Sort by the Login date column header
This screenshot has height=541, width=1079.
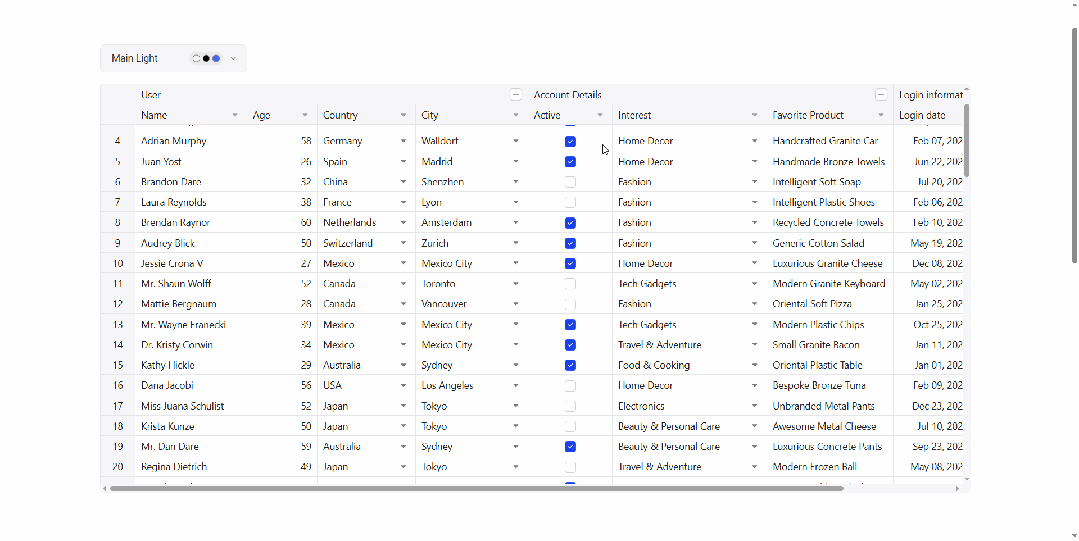click(922, 115)
